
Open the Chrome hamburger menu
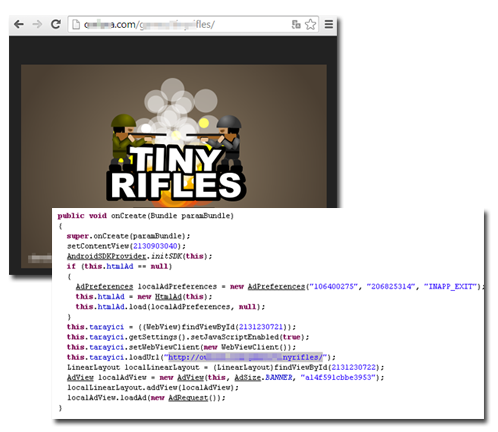(x=329, y=24)
